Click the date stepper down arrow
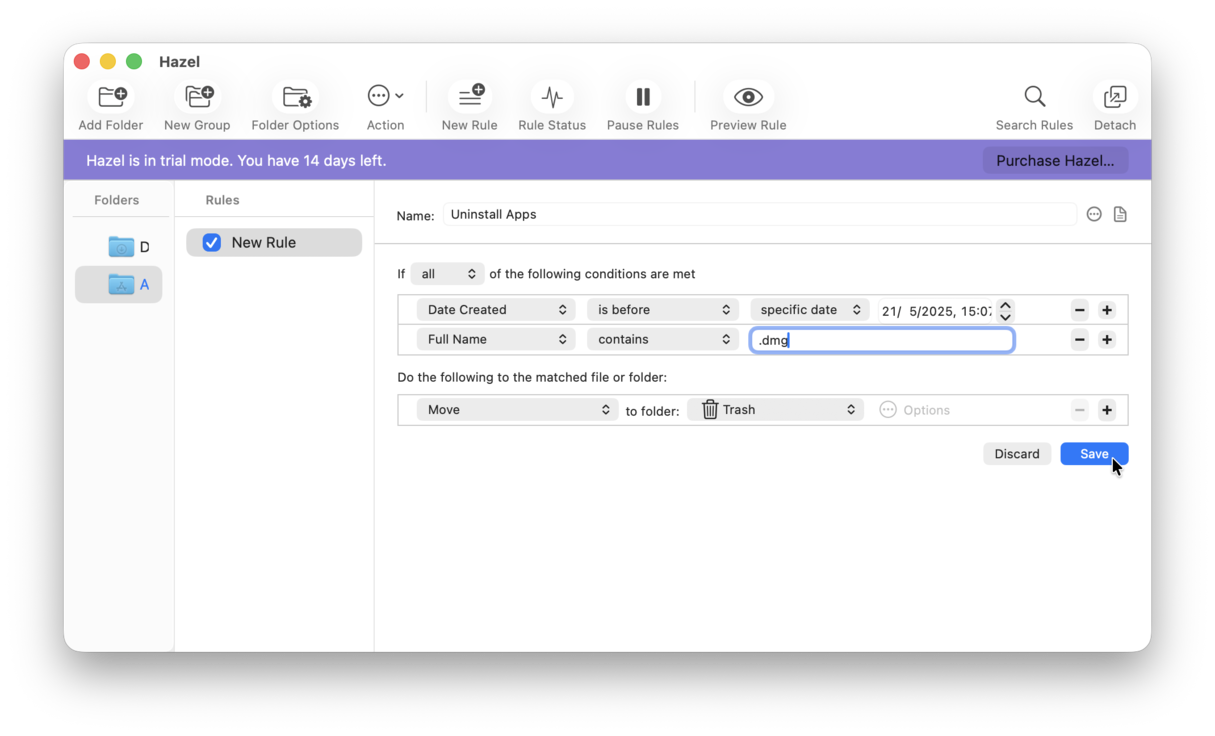1215x736 pixels. [x=1006, y=316]
